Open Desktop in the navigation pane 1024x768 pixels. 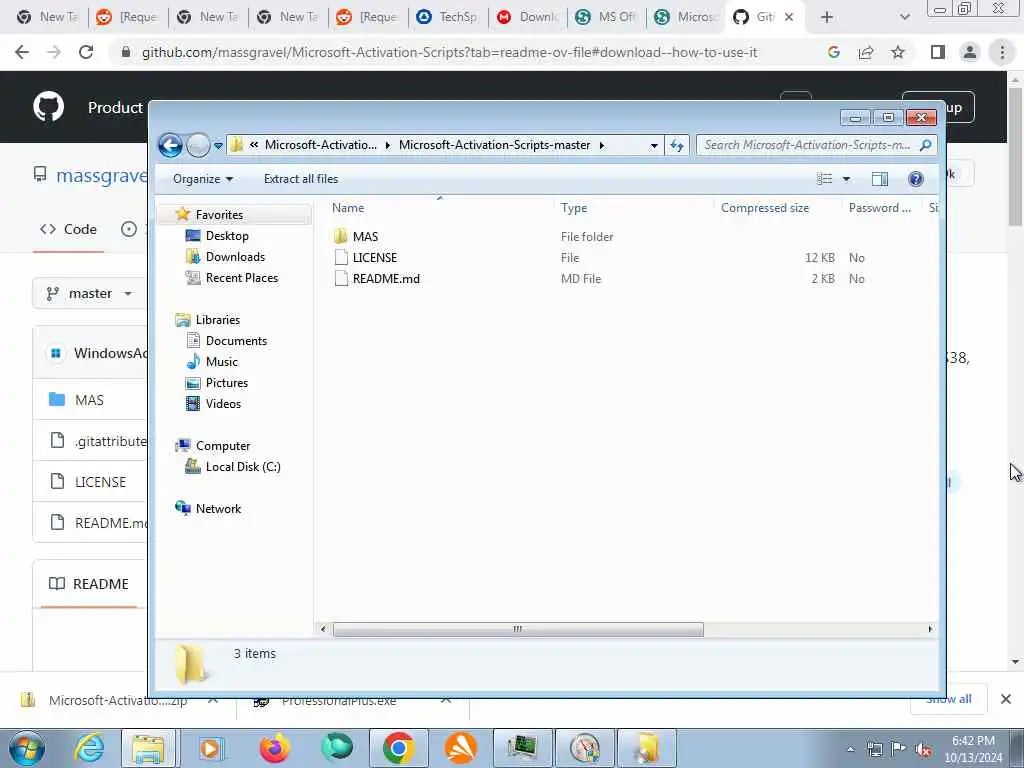coord(227,236)
